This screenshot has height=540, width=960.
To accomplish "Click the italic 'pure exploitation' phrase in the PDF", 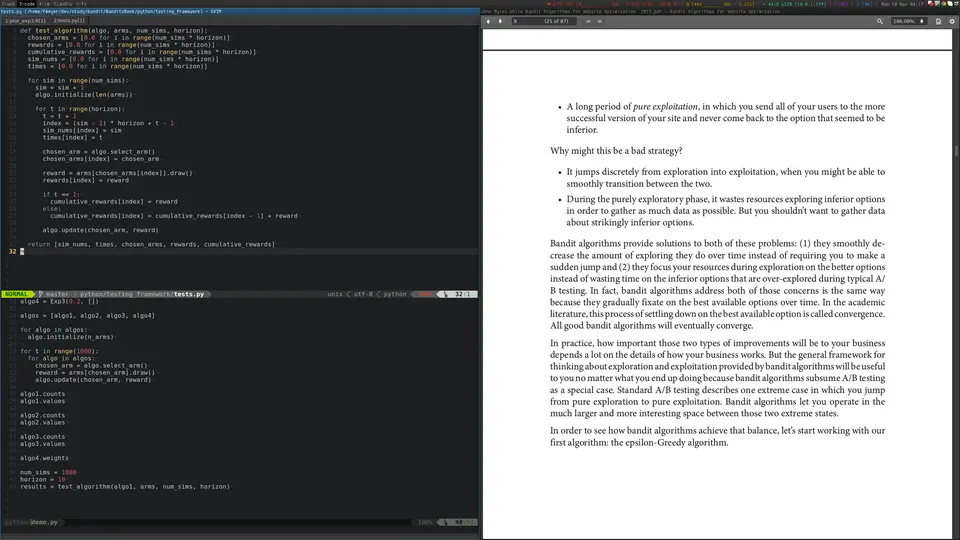I will pyautogui.click(x=665, y=107).
